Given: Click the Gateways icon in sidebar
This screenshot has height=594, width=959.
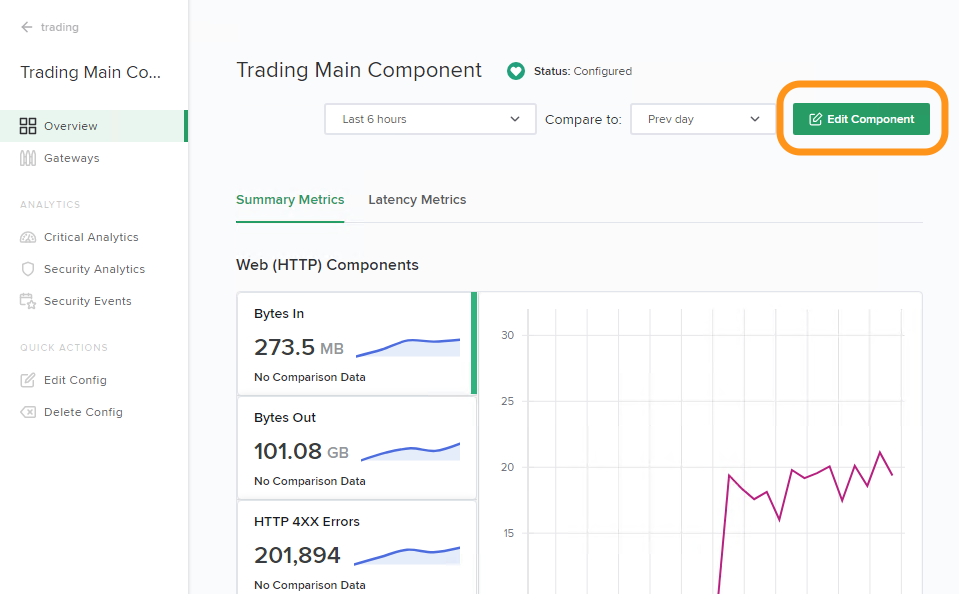Looking at the screenshot, I should [x=28, y=158].
